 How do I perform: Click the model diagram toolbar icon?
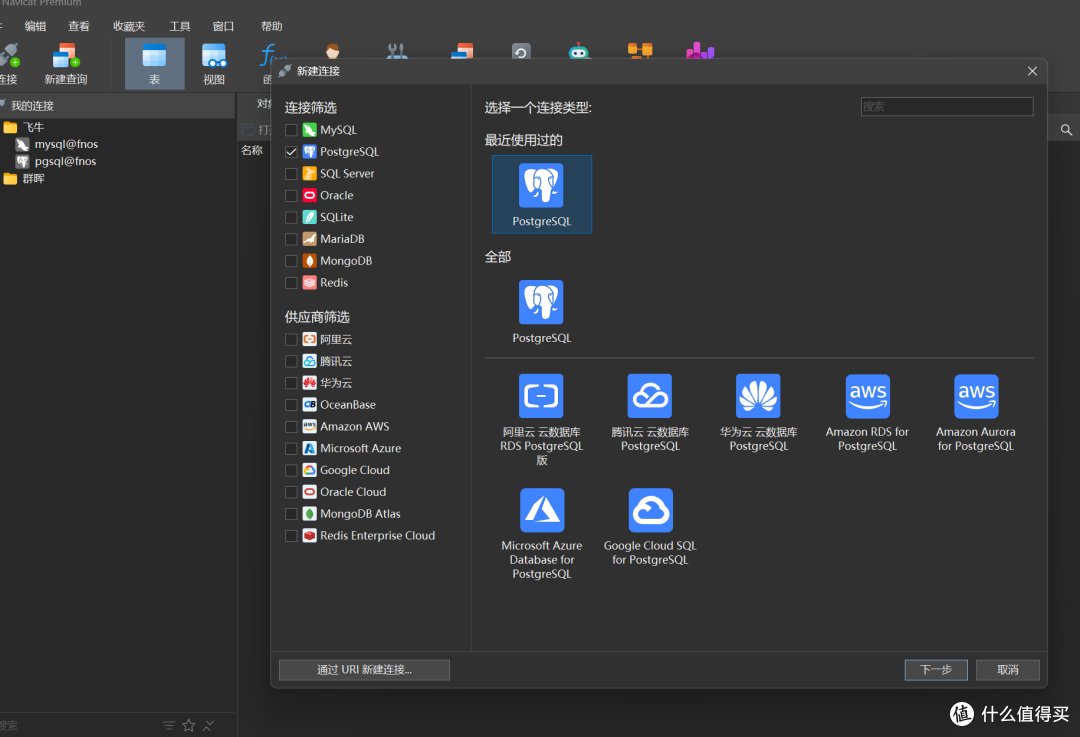click(639, 50)
